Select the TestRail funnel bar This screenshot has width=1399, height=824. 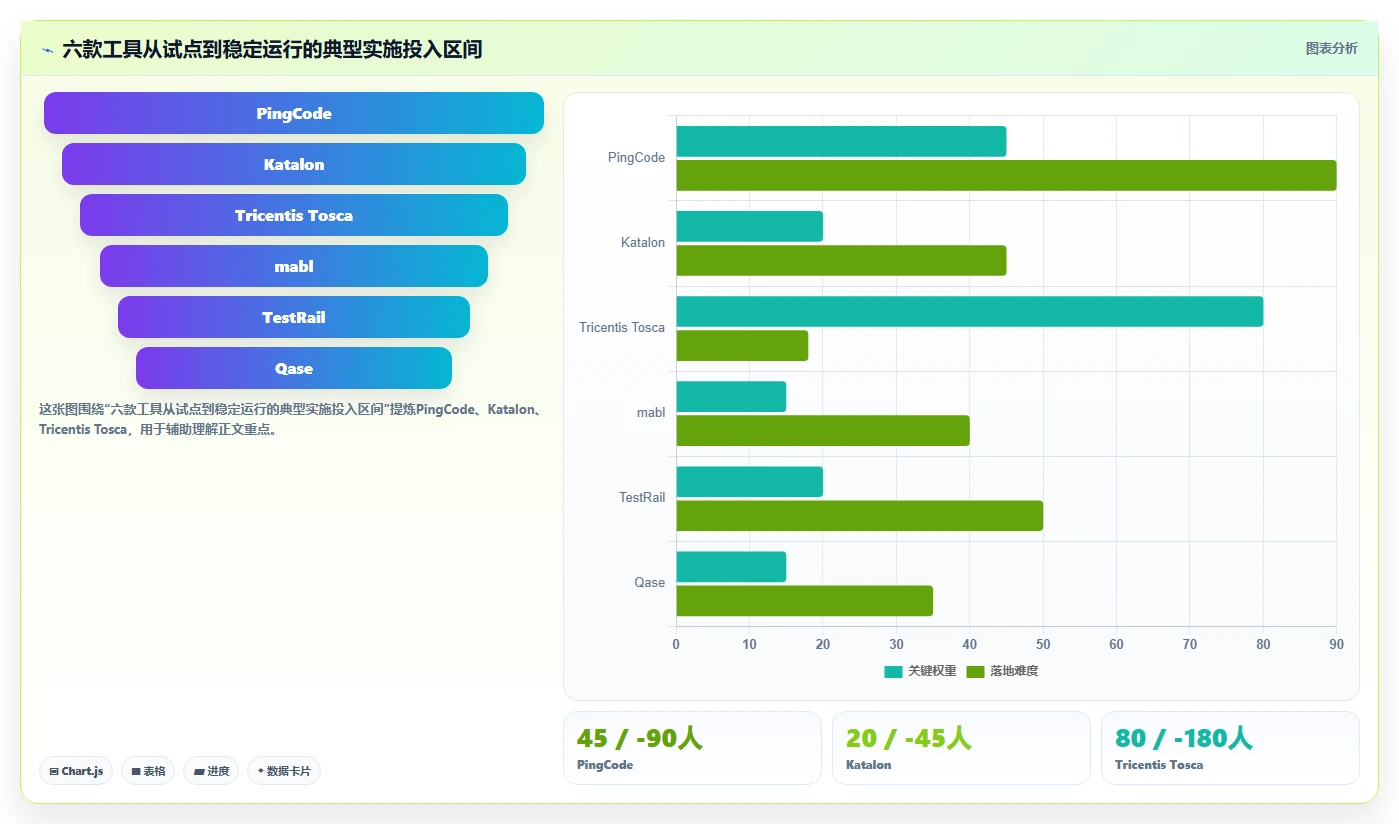click(x=294, y=317)
